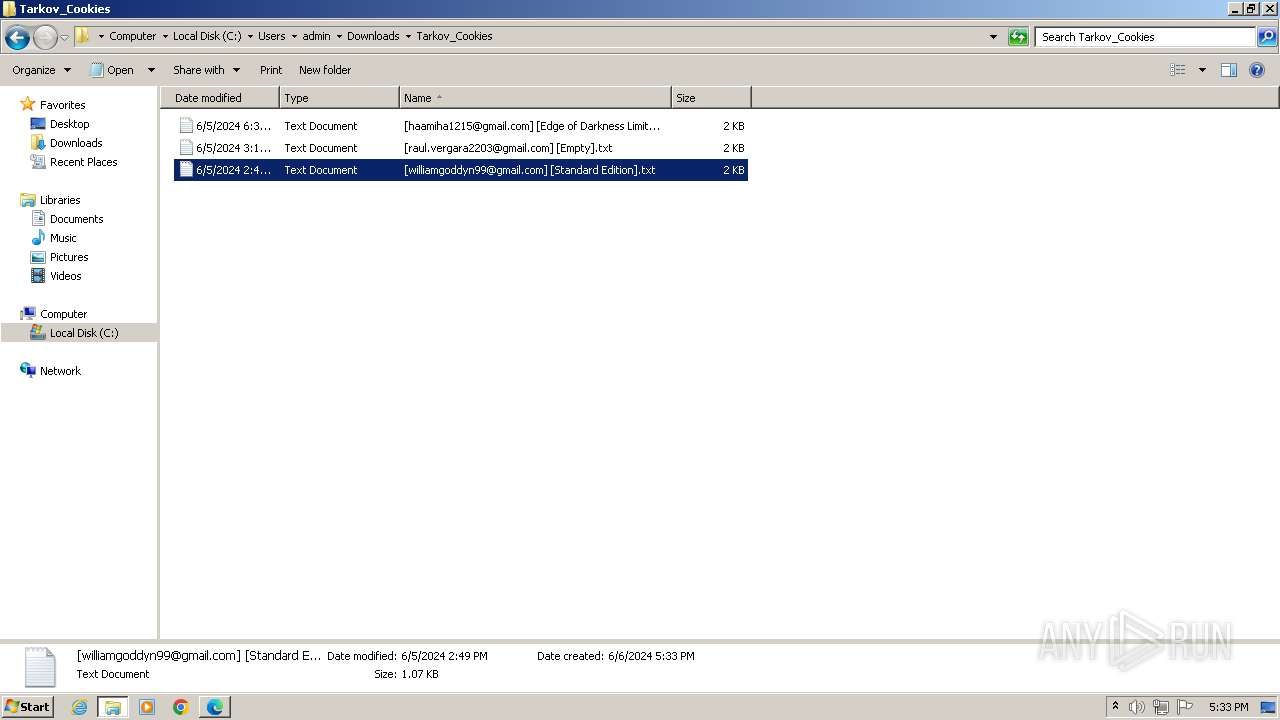Focus the Search Tarkov_Cookies field
The image size is (1280, 720).
[x=1146, y=37]
